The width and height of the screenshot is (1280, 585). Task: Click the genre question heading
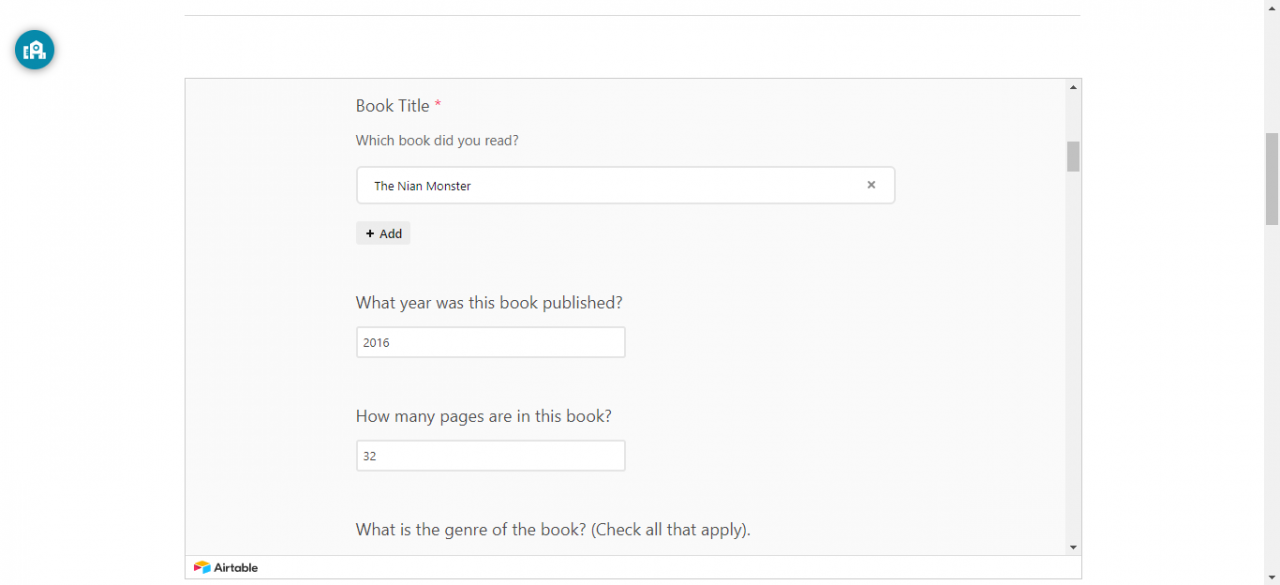click(x=553, y=529)
